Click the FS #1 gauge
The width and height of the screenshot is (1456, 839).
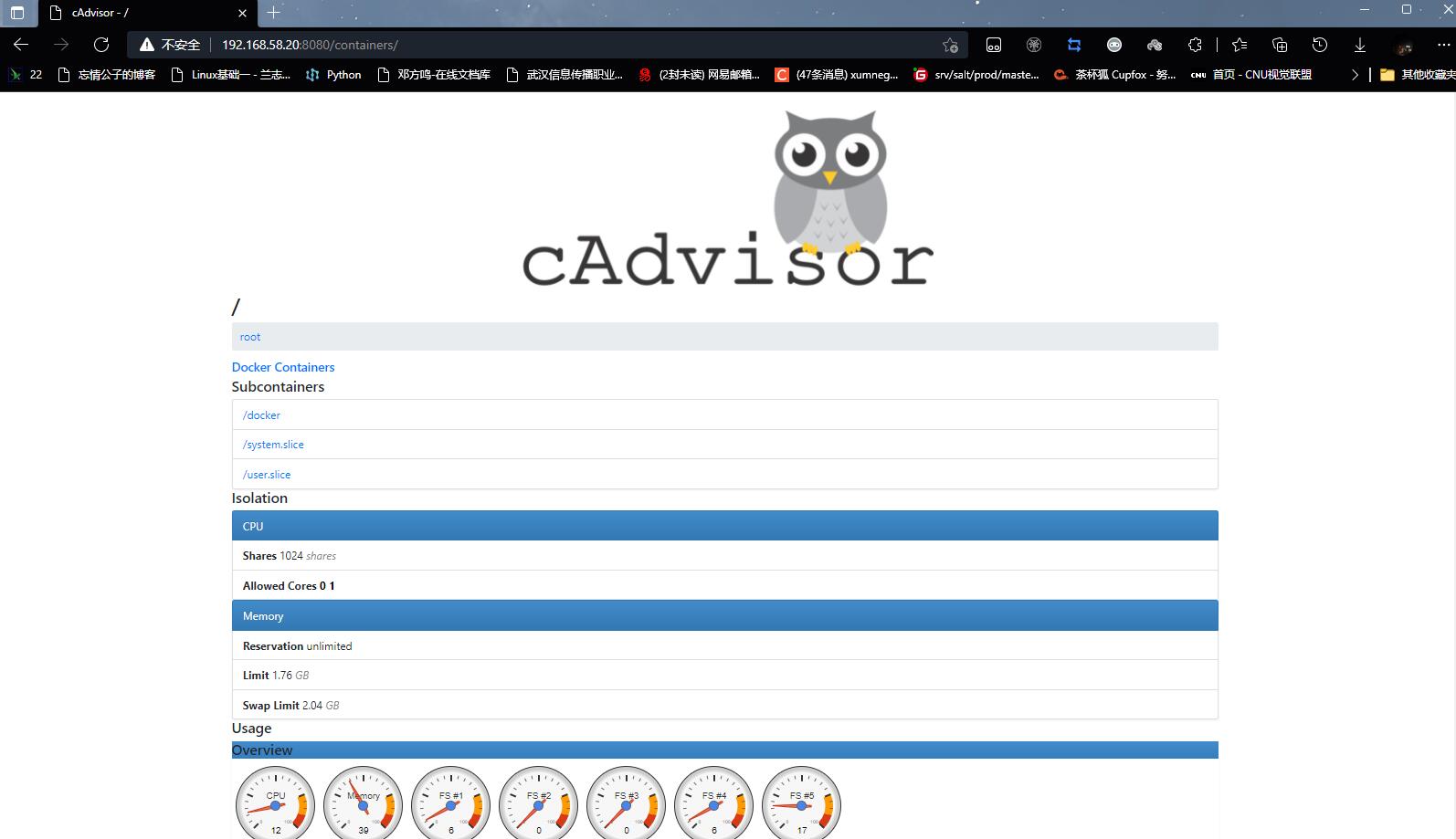(450, 803)
